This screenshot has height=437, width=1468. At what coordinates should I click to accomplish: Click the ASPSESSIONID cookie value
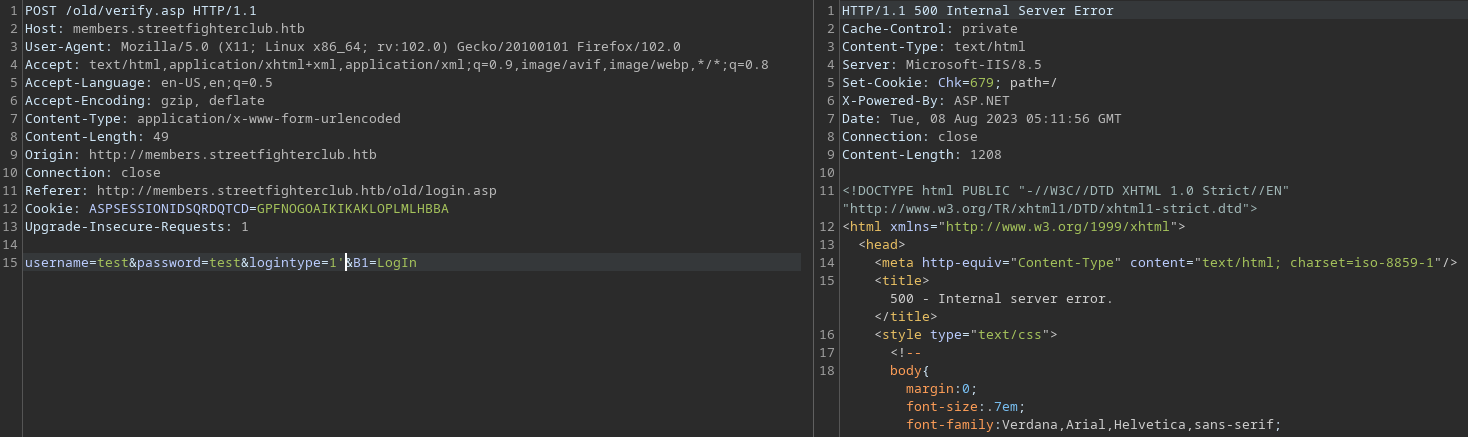click(x=352, y=208)
